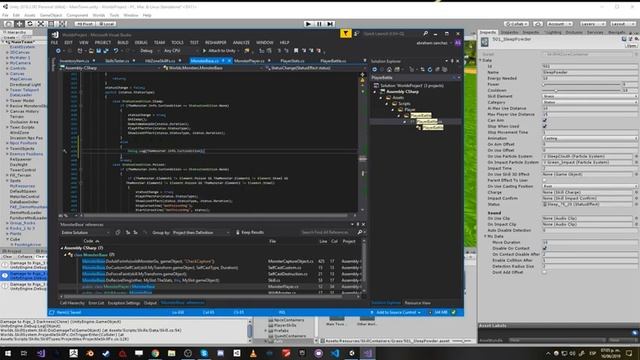This screenshot has height=360, width=640.
Task: Toggle the Parent Effect To User checkbox
Action: point(544,180)
